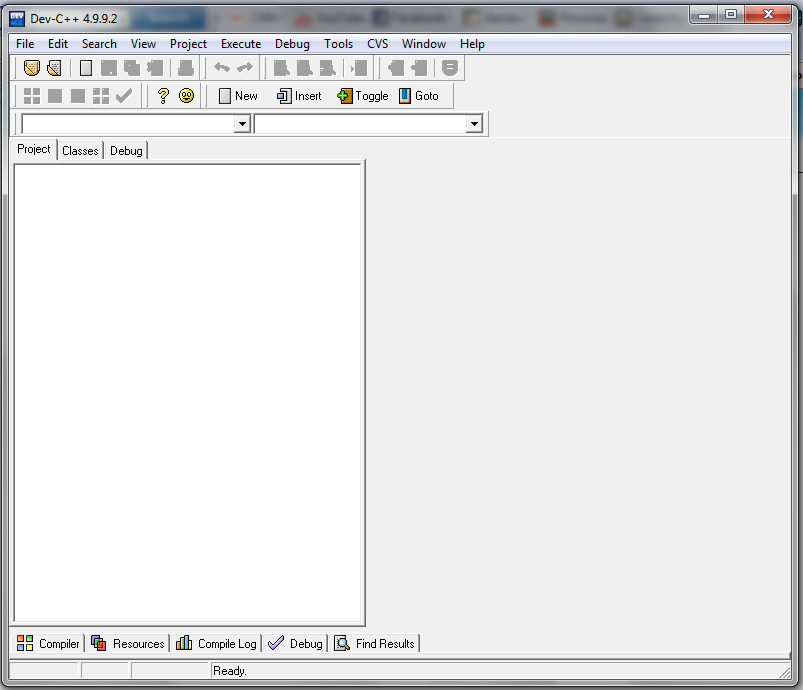
Task: Click the Toggle bookmarks button
Action: click(x=362, y=96)
